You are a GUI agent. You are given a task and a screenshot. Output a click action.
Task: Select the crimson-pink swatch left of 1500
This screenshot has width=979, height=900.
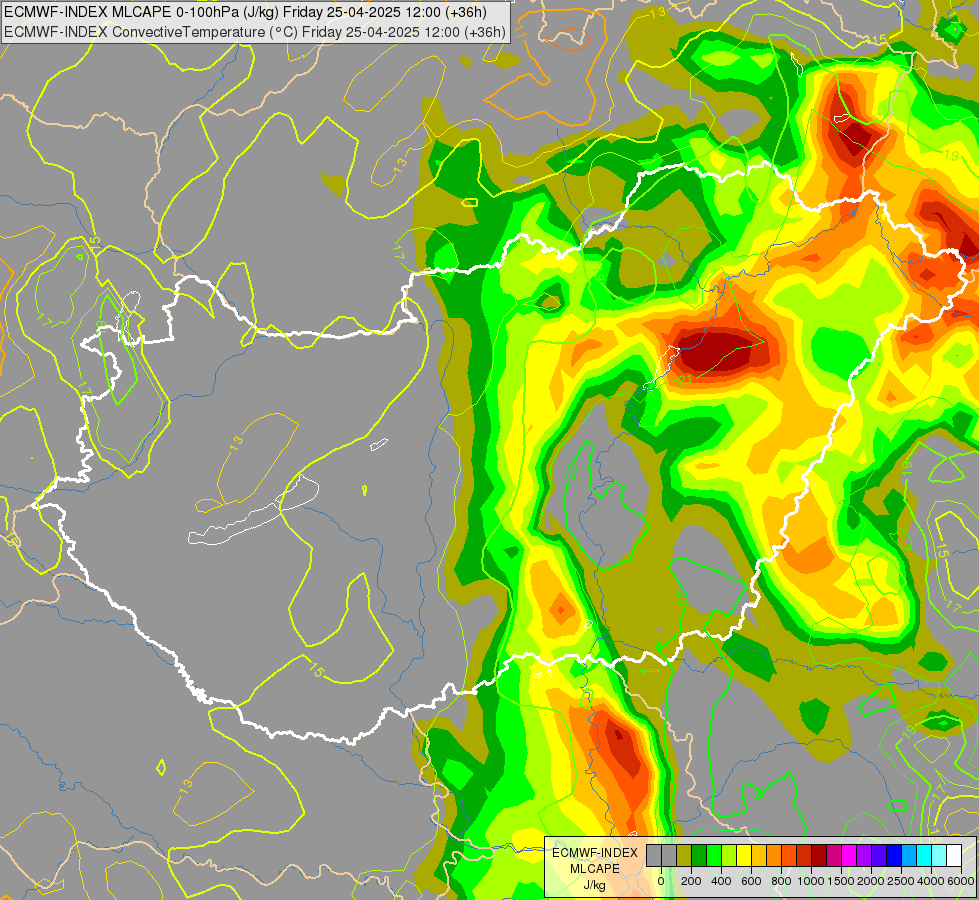point(834,856)
